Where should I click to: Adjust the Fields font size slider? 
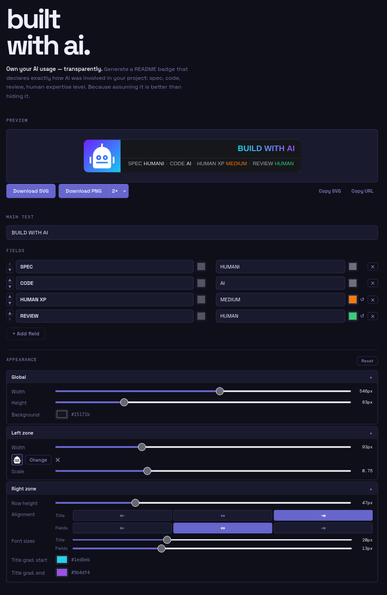tap(212, 548)
